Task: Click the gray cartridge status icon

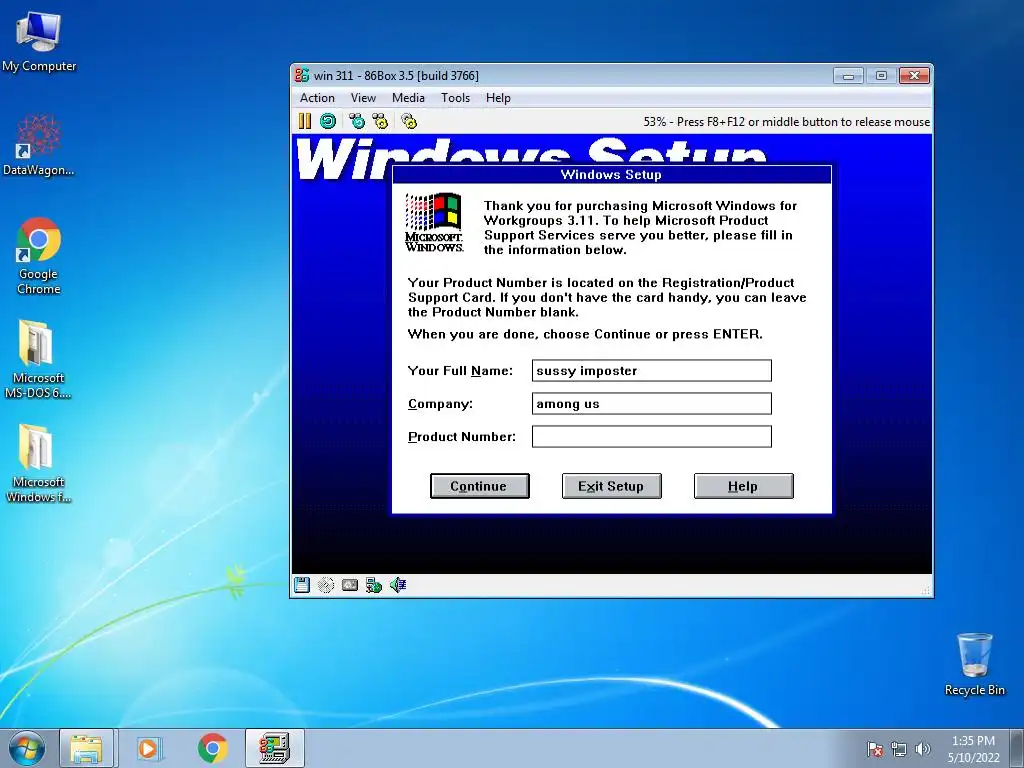Action: [x=350, y=584]
